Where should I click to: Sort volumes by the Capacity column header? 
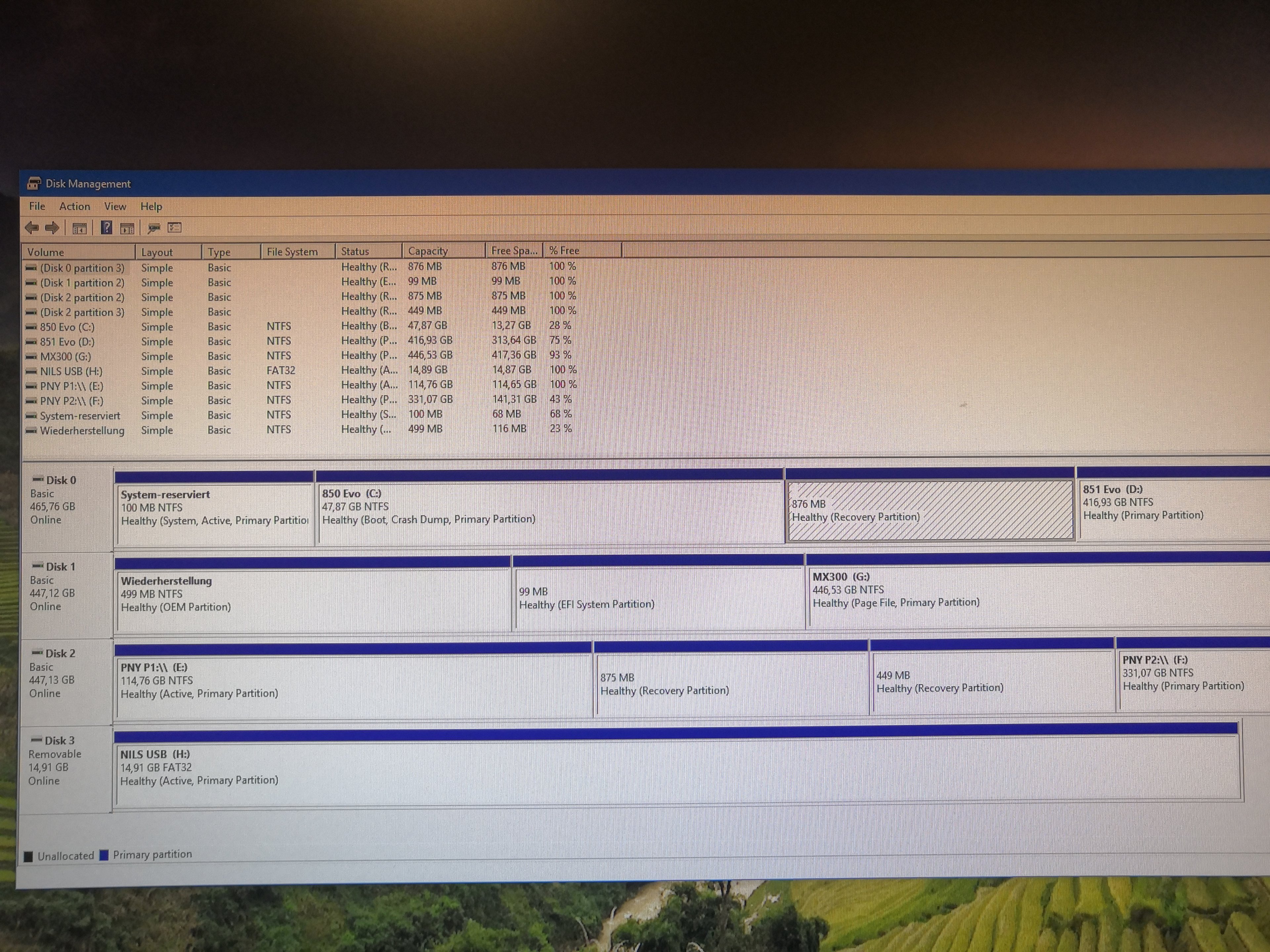click(x=428, y=251)
